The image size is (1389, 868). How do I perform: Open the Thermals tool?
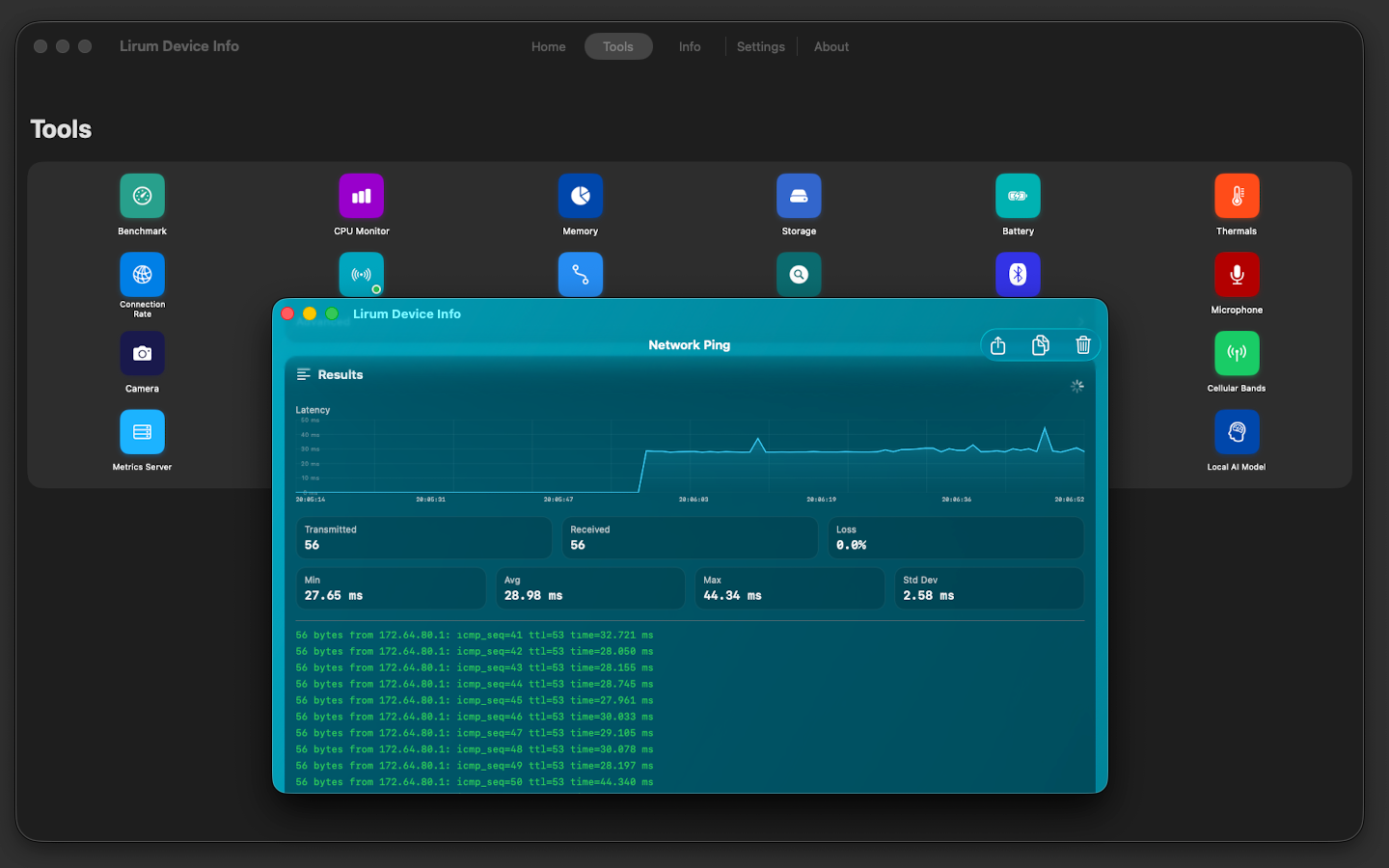click(x=1237, y=196)
